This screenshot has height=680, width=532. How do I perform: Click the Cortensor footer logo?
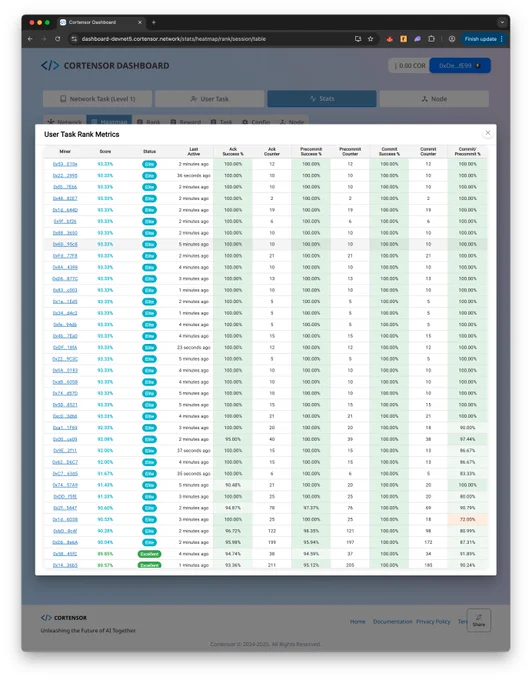64,618
